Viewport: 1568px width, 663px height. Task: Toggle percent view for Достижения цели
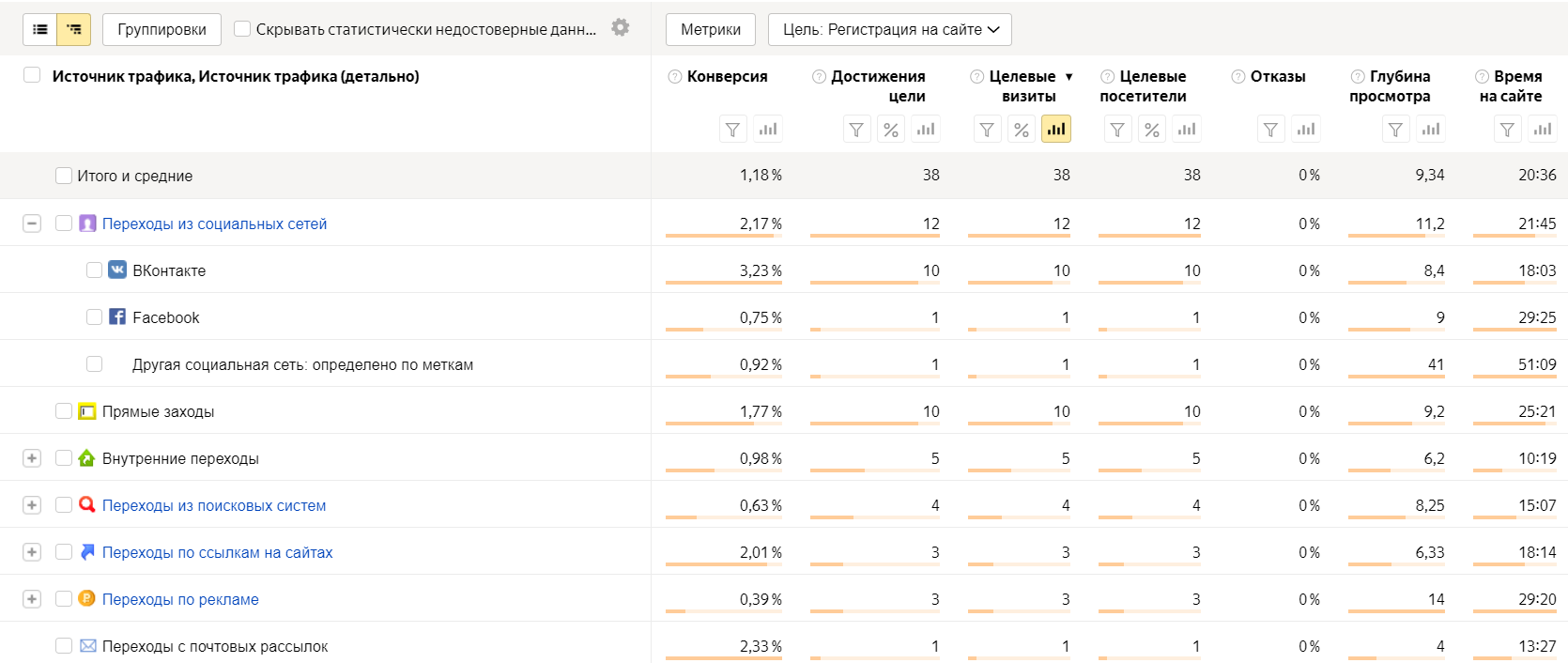pyautogui.click(x=891, y=130)
